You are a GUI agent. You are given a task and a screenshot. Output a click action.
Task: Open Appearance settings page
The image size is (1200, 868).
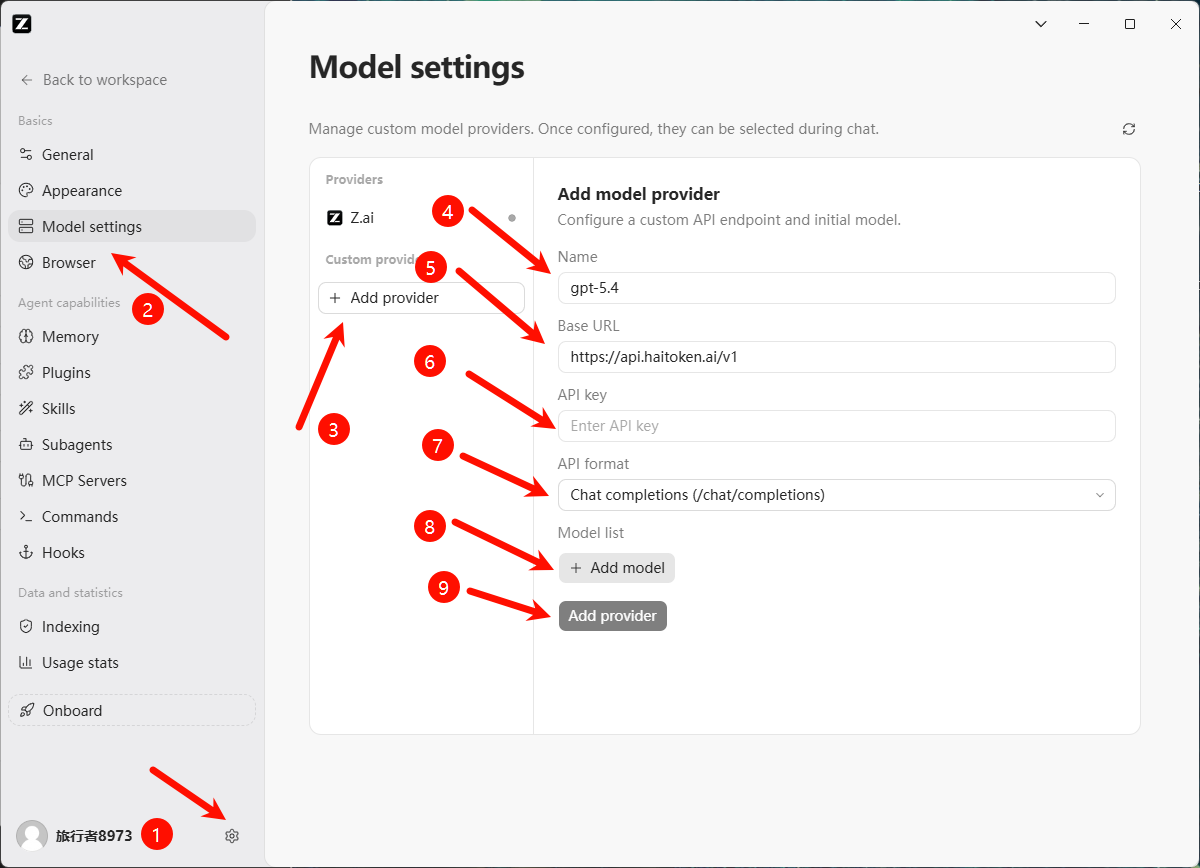click(132, 191)
